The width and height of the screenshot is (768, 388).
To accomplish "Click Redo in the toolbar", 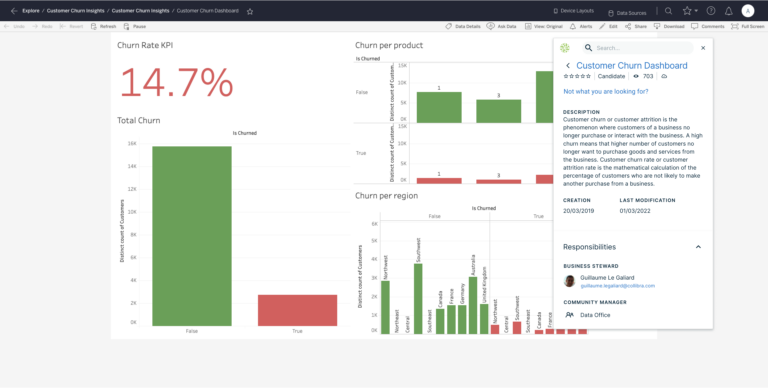I will pos(42,26).
